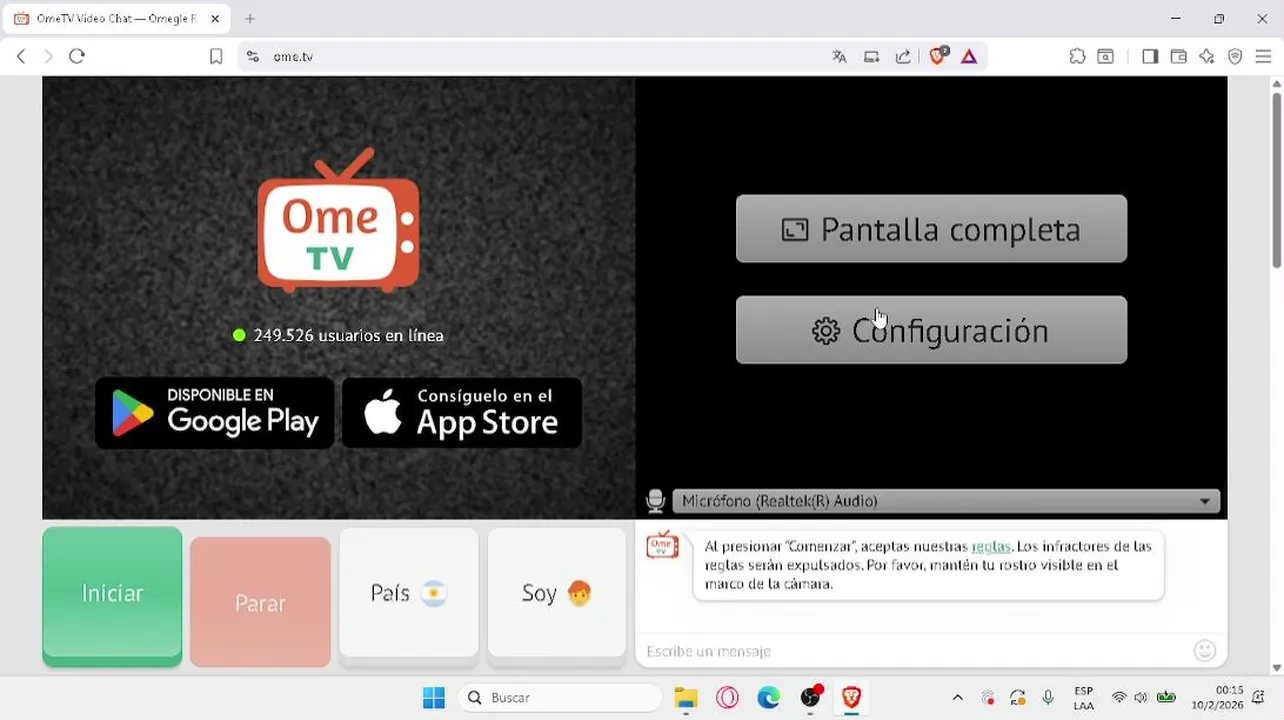Image resolution: width=1284 pixels, height=720 pixels.
Task: Open OBS Studio from the taskbar
Action: (x=810, y=698)
